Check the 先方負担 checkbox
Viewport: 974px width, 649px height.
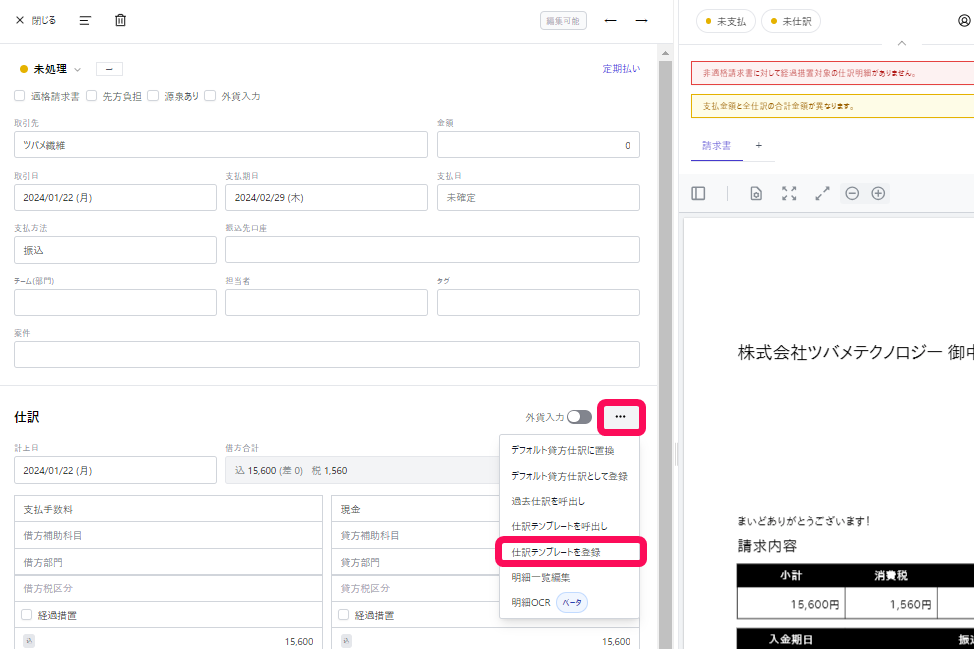[92, 96]
